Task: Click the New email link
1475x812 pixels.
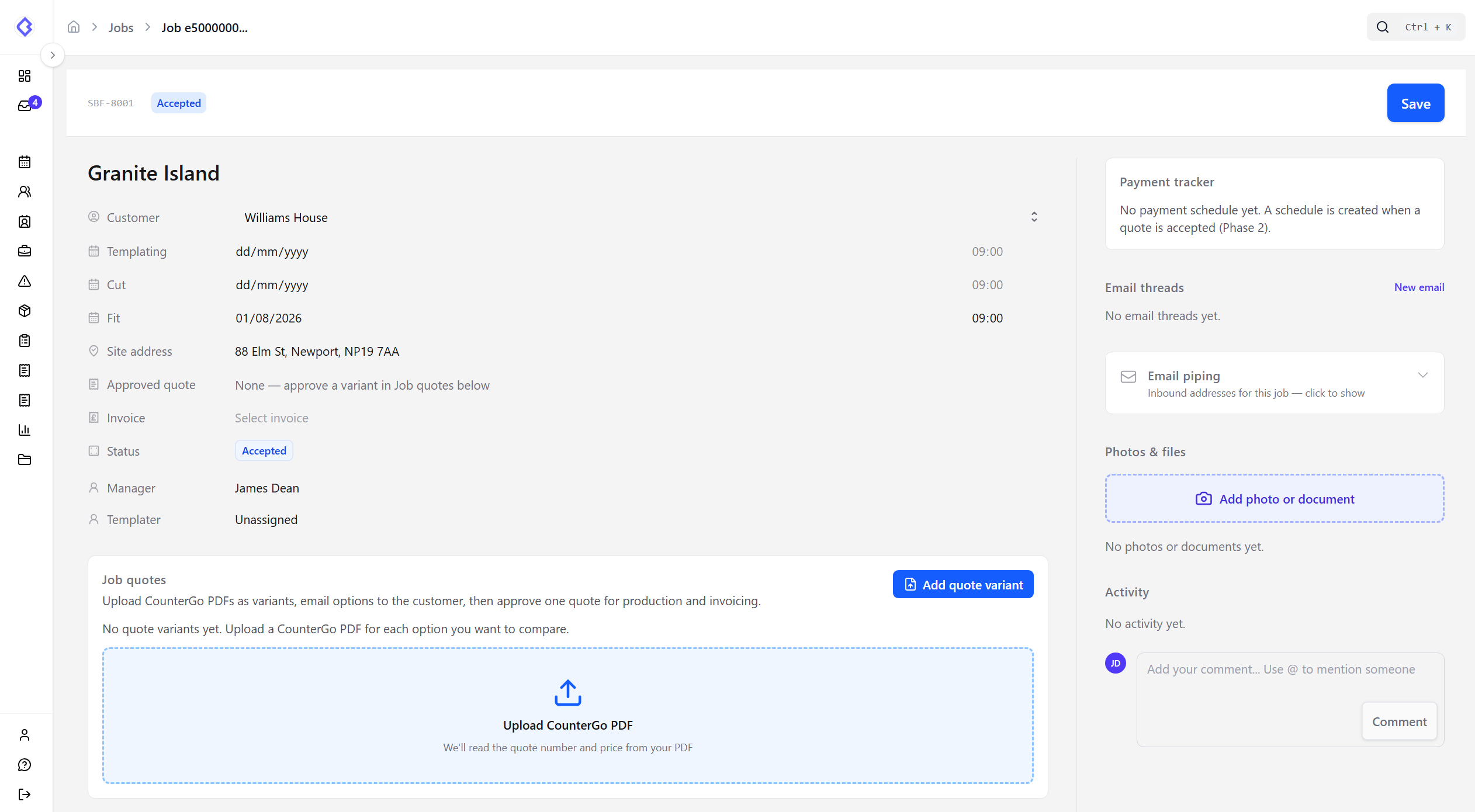Action: point(1419,287)
